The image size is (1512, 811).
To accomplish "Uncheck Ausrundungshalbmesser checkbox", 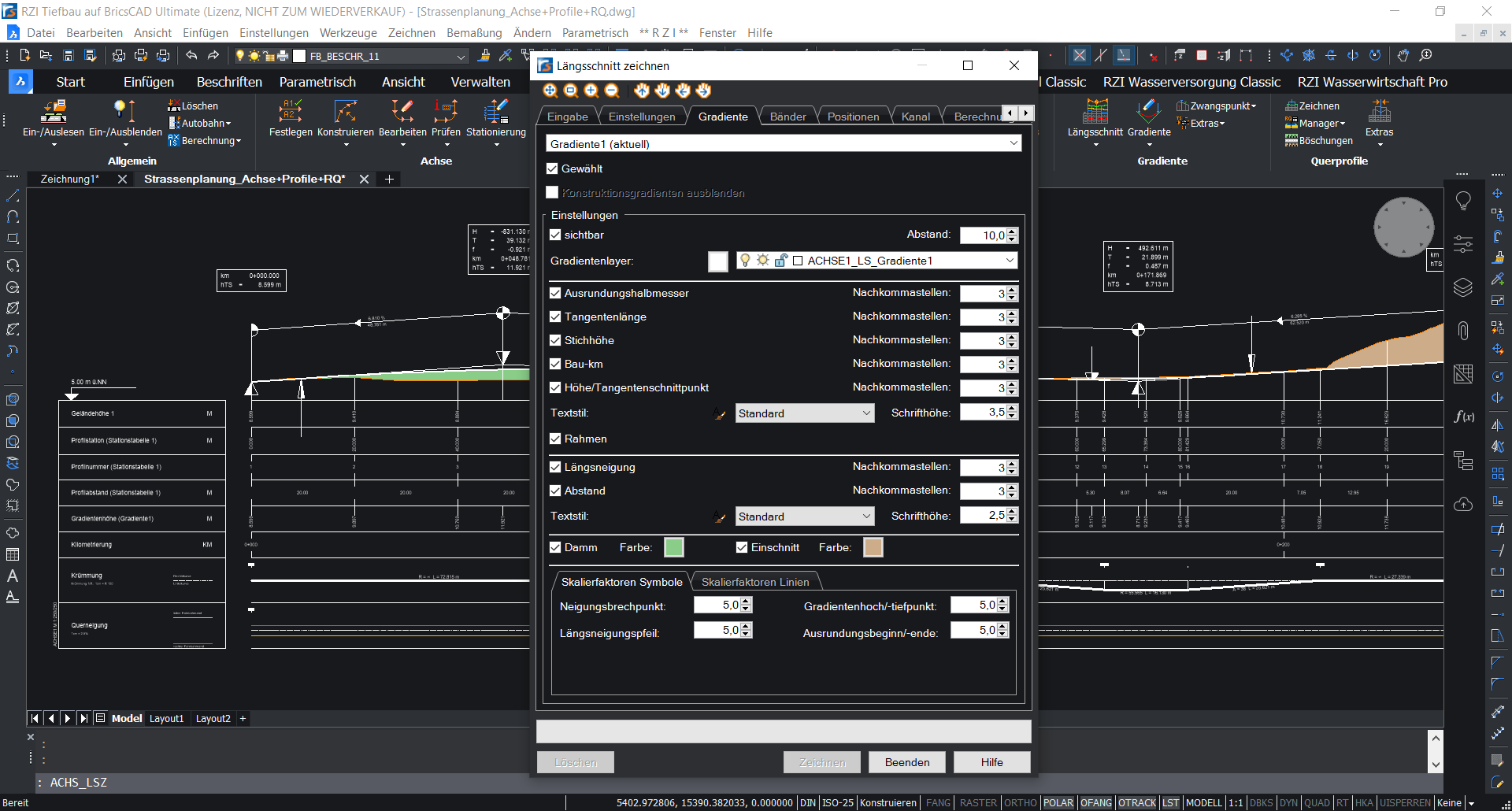I will (555, 293).
